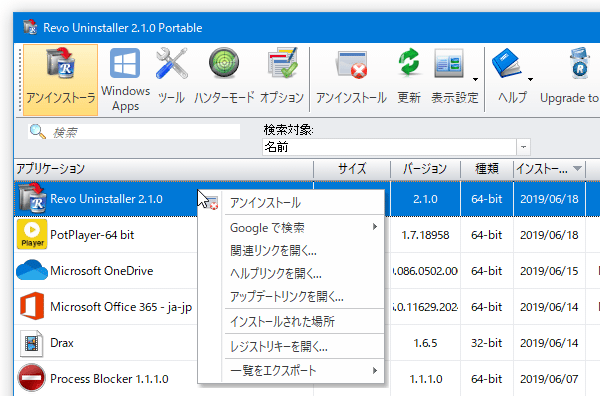This screenshot has width=600, height=396.
Task: Click the Upgrade to button
Action: (x=569, y=80)
